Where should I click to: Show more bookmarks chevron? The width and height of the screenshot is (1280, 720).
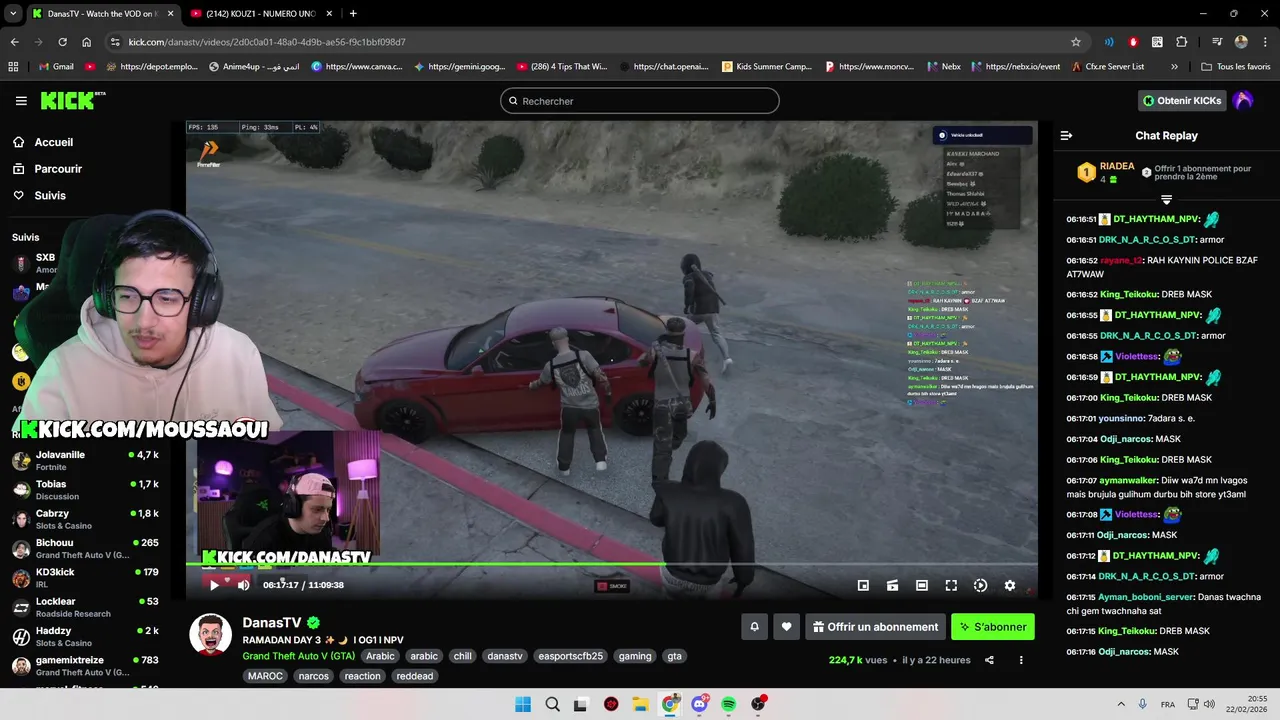(x=1174, y=67)
